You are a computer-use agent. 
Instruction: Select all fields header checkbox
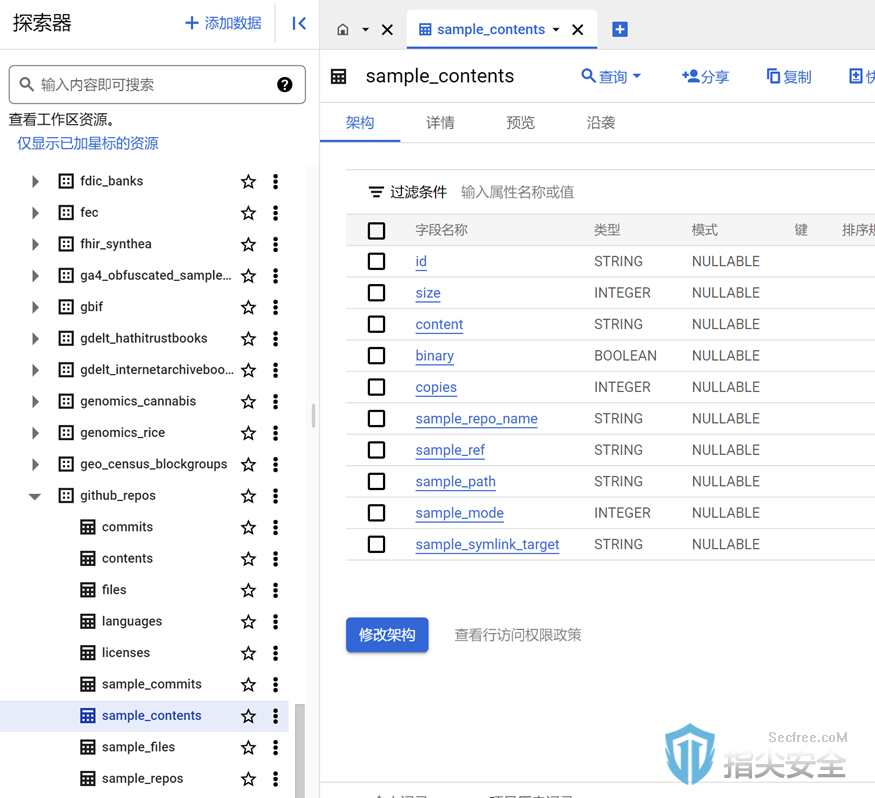click(376, 230)
